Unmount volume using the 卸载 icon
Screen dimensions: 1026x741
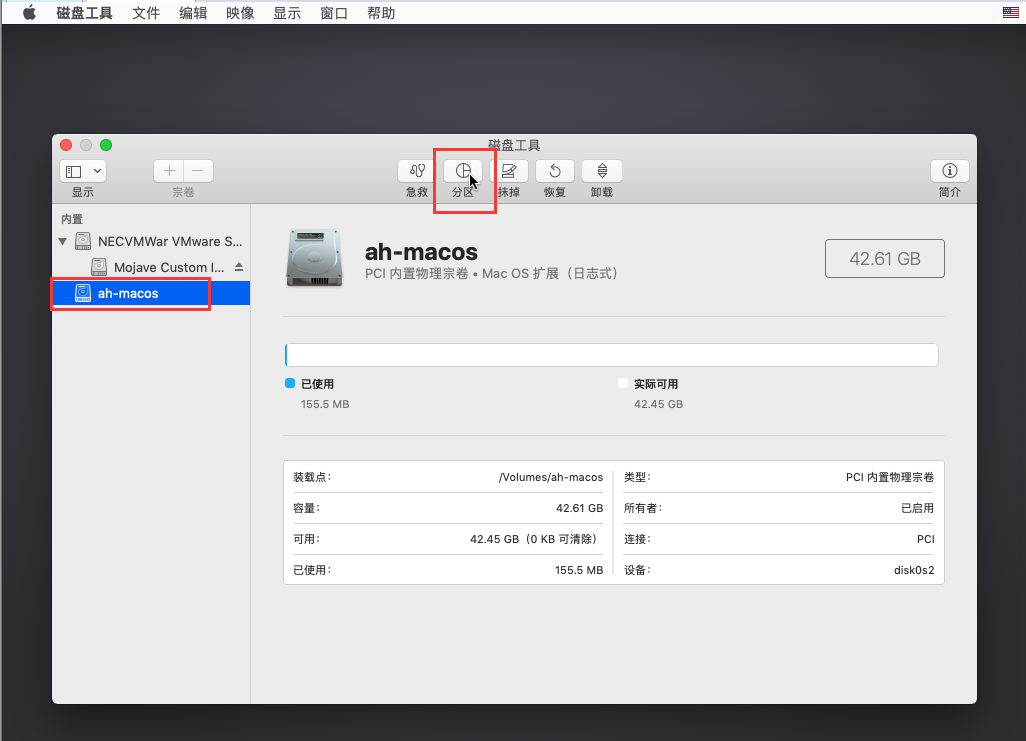[x=601, y=171]
